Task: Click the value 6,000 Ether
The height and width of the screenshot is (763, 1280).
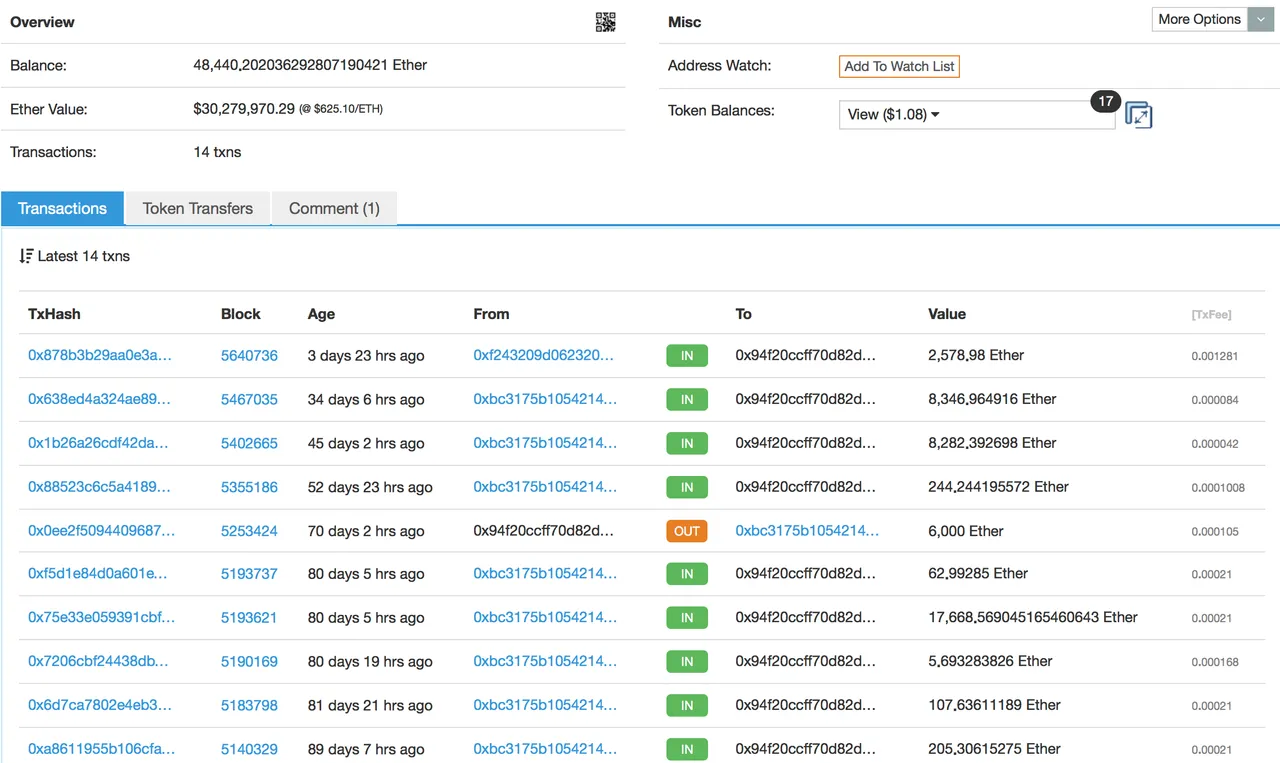Action: coord(966,531)
